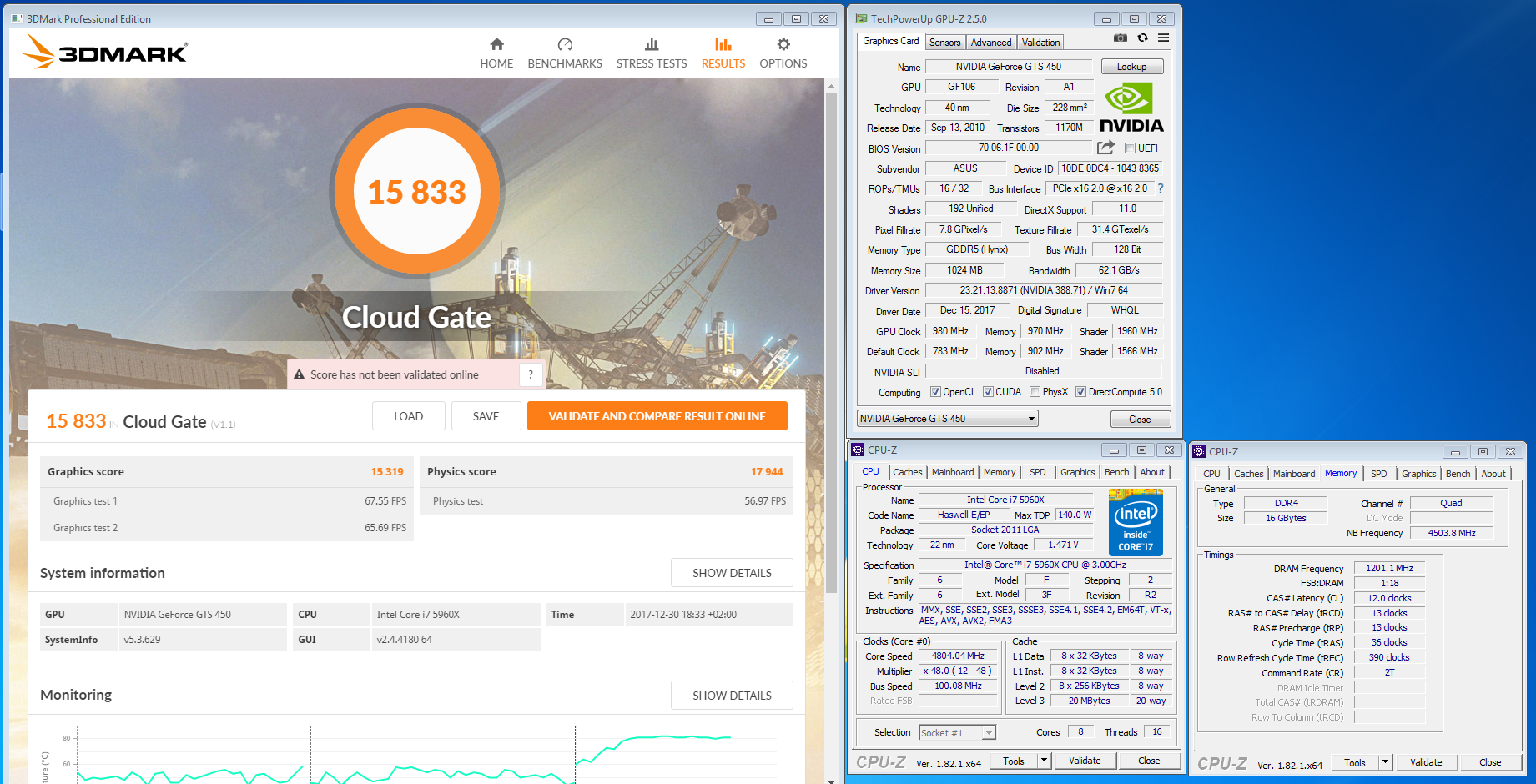Click the LOAD button
Screen dimensions: 1536x784
click(409, 416)
